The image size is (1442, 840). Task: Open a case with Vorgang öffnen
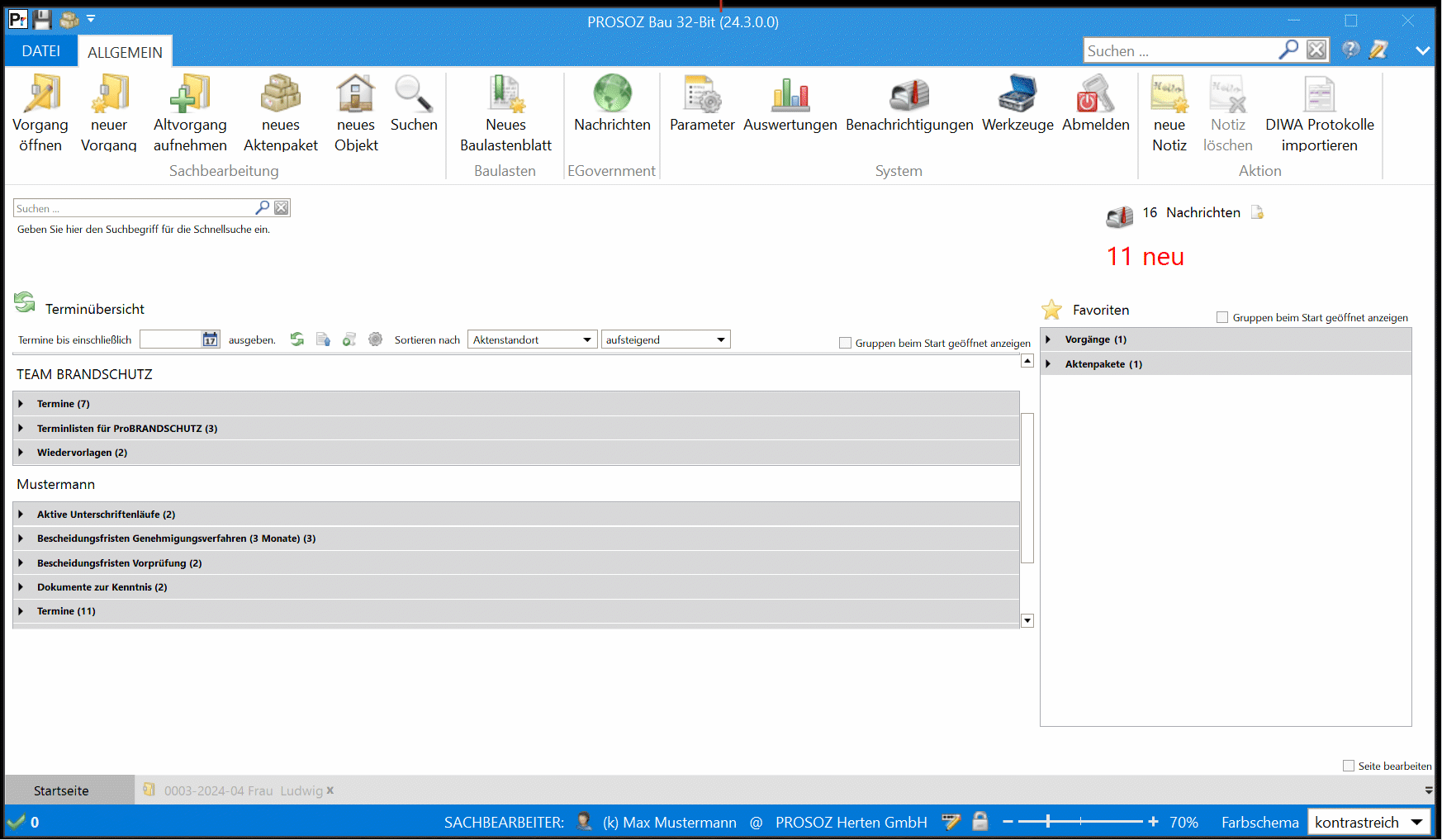(x=40, y=113)
